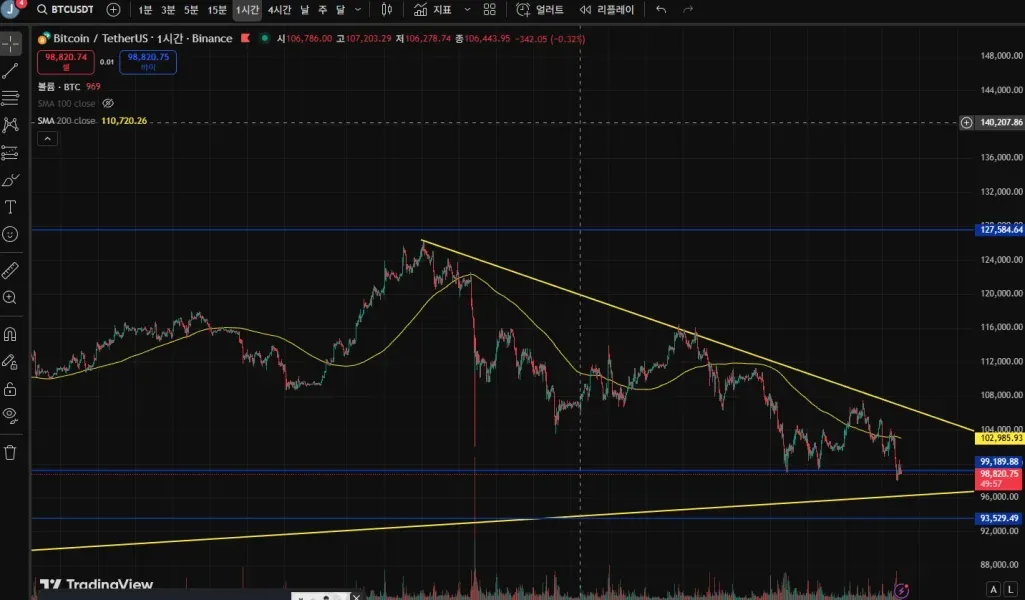Select the crosshair cursor tool
1025x600 pixels.
coord(10,44)
